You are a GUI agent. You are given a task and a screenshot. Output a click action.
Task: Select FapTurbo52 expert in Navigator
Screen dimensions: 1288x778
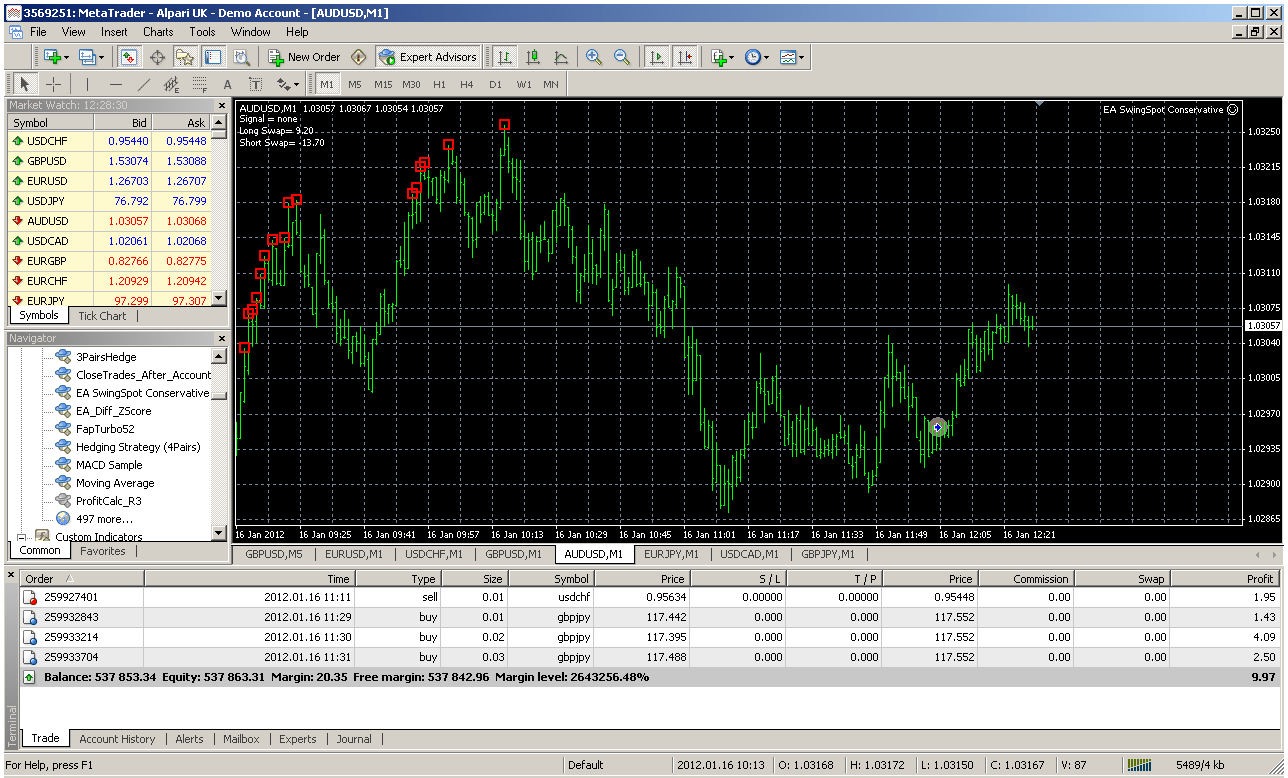tap(105, 429)
